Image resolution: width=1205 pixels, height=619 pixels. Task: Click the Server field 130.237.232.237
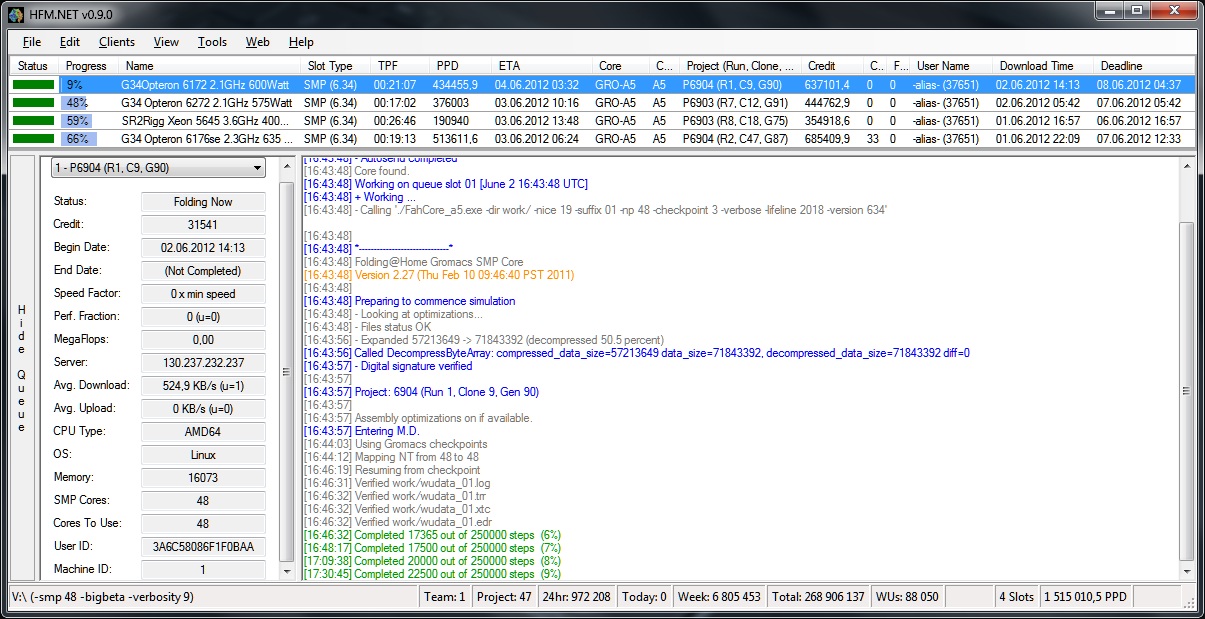(x=203, y=363)
